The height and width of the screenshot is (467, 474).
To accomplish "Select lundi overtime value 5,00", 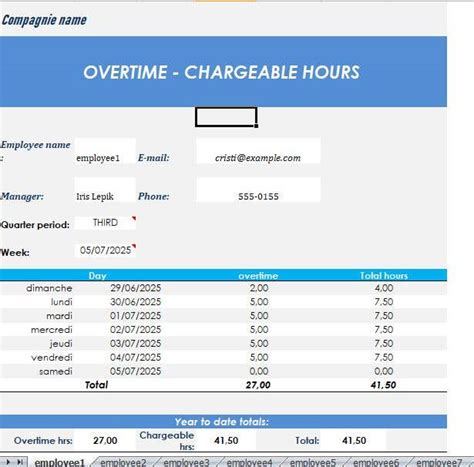I will (x=259, y=302).
